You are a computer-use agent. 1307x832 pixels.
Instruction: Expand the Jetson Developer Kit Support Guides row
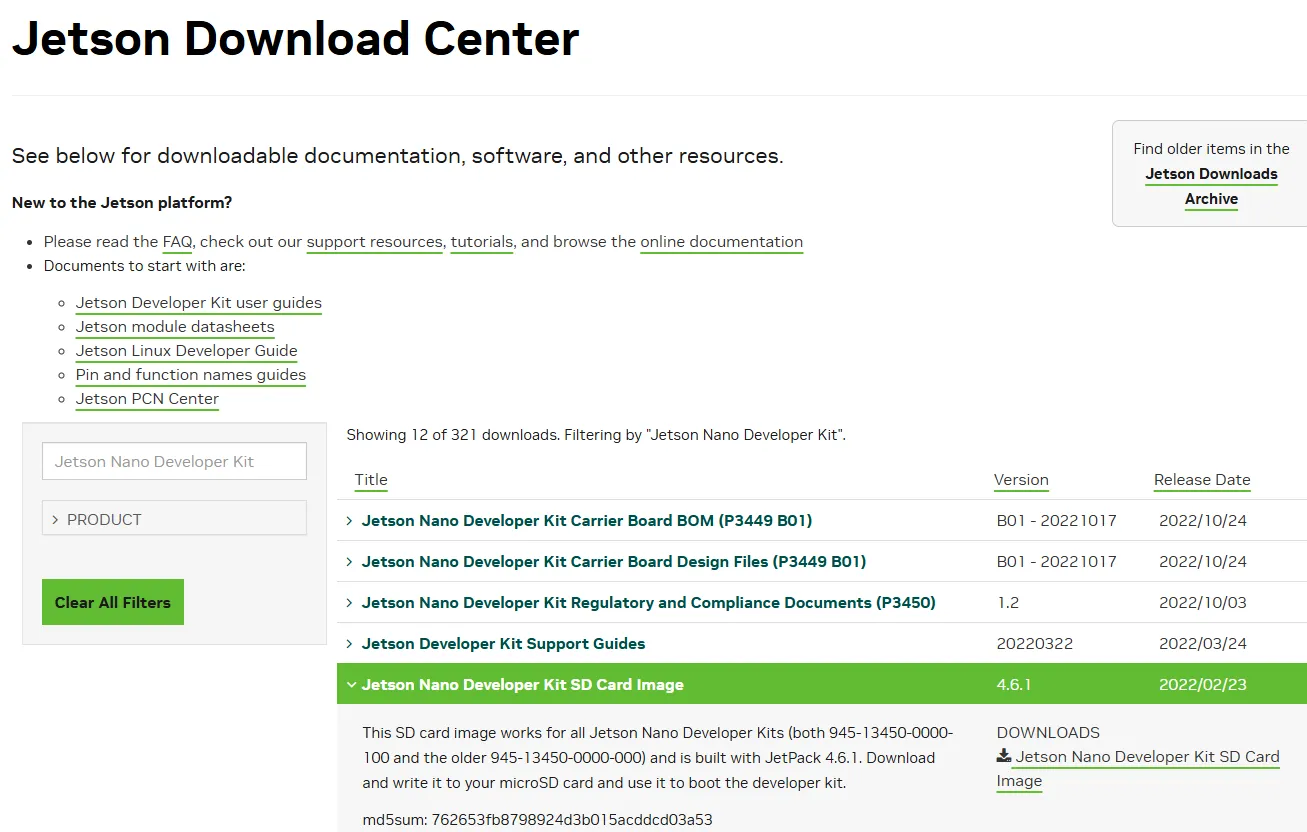click(349, 644)
